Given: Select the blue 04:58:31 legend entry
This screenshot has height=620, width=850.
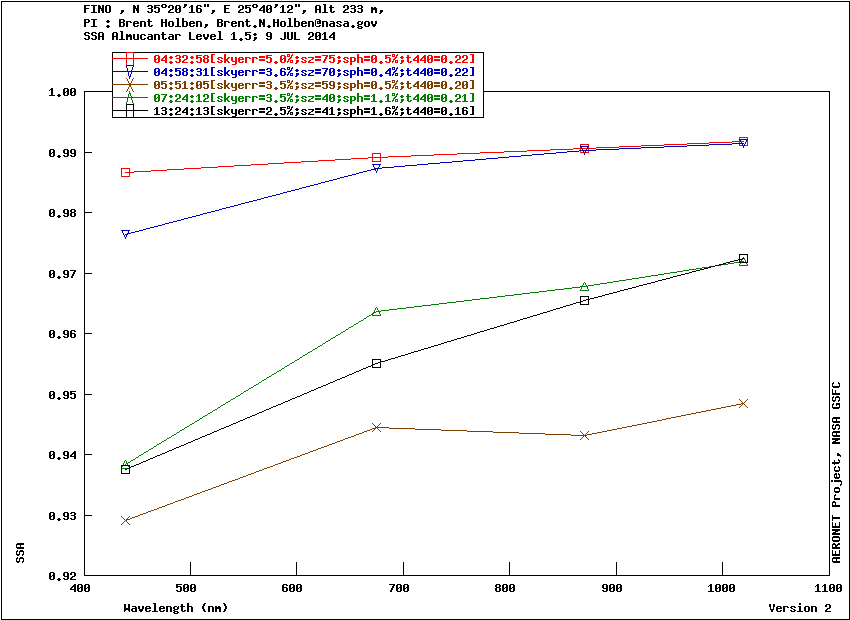Looking at the screenshot, I should point(313,72).
